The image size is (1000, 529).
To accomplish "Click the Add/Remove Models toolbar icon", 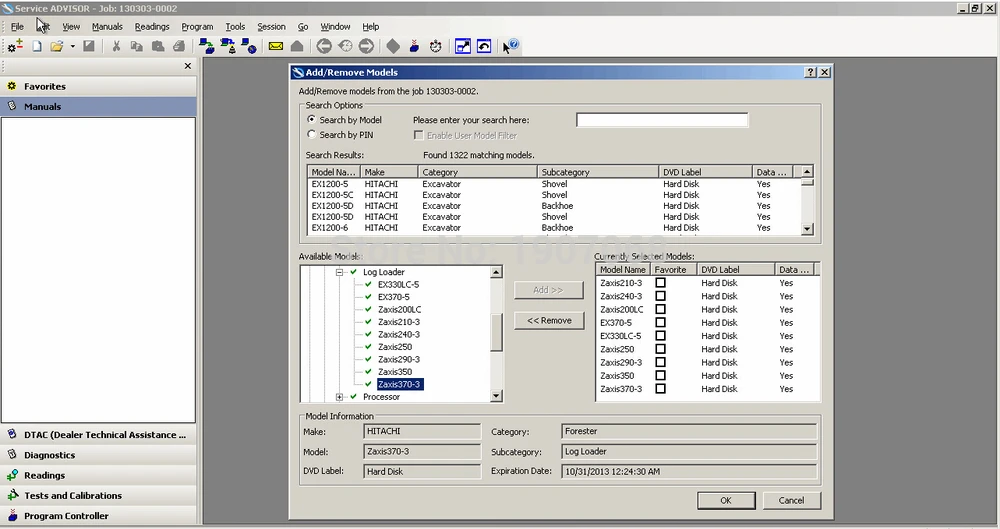I will [x=15, y=46].
